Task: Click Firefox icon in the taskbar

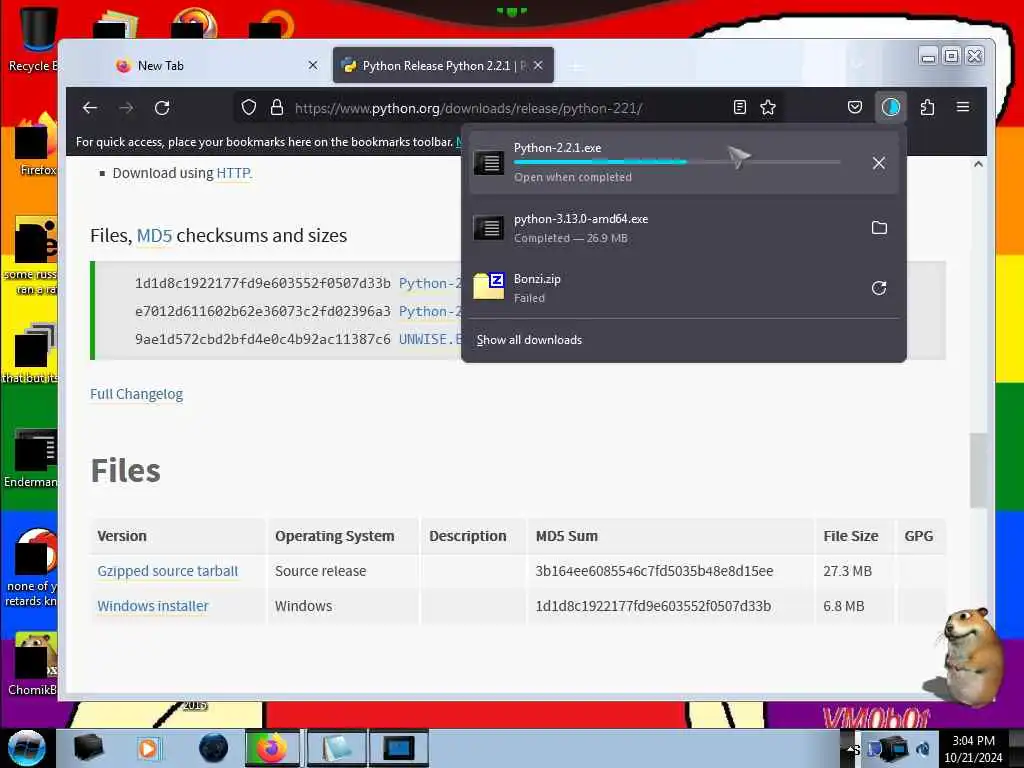Action: [x=272, y=748]
